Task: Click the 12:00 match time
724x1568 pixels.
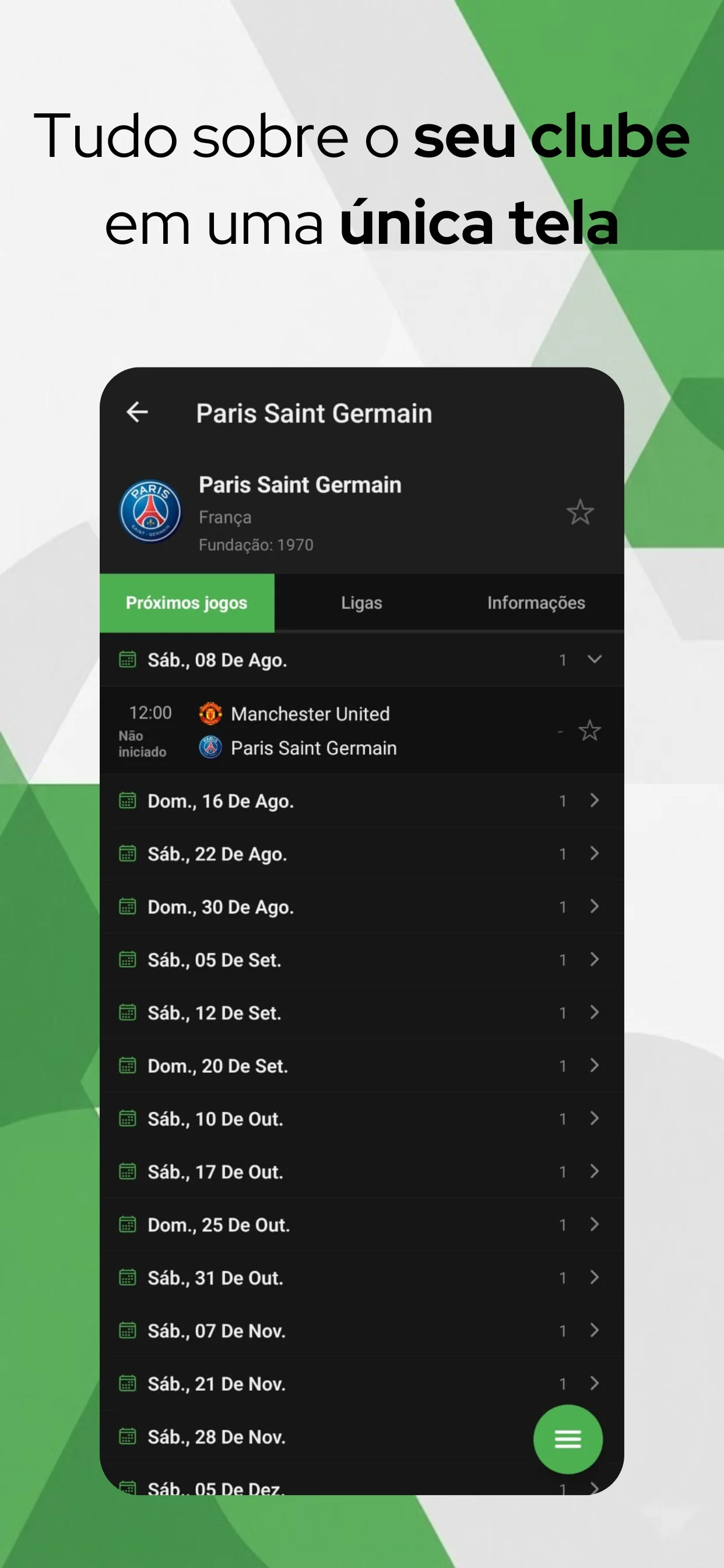Action: coord(150,712)
